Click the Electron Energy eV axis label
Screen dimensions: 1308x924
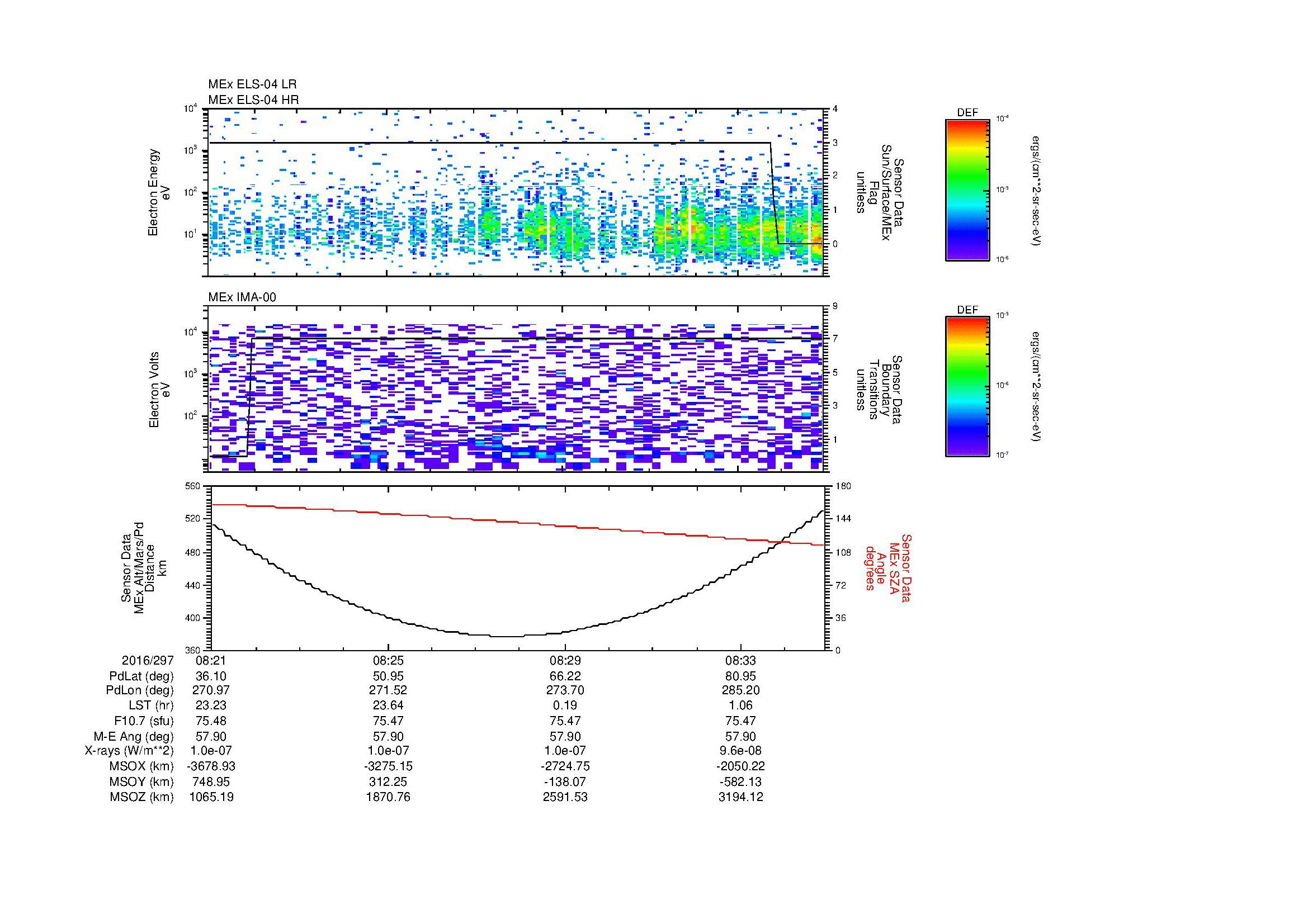pyautogui.click(x=159, y=192)
